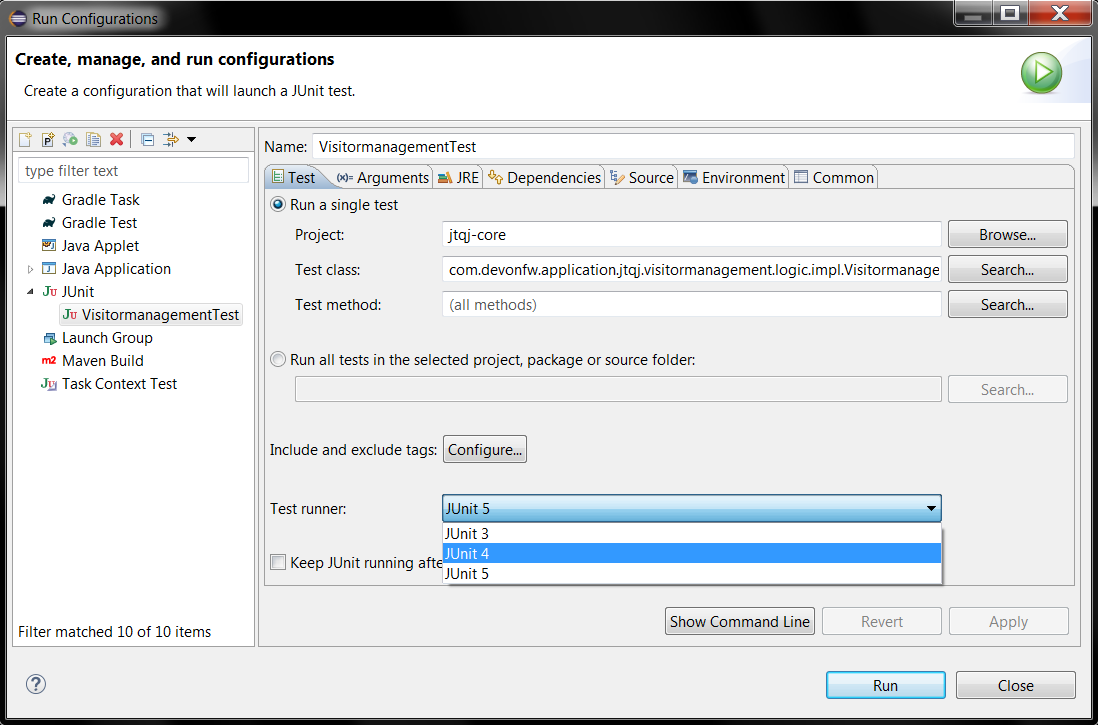Switch to the Arguments tab
This screenshot has height=725, width=1098.
[x=383, y=178]
